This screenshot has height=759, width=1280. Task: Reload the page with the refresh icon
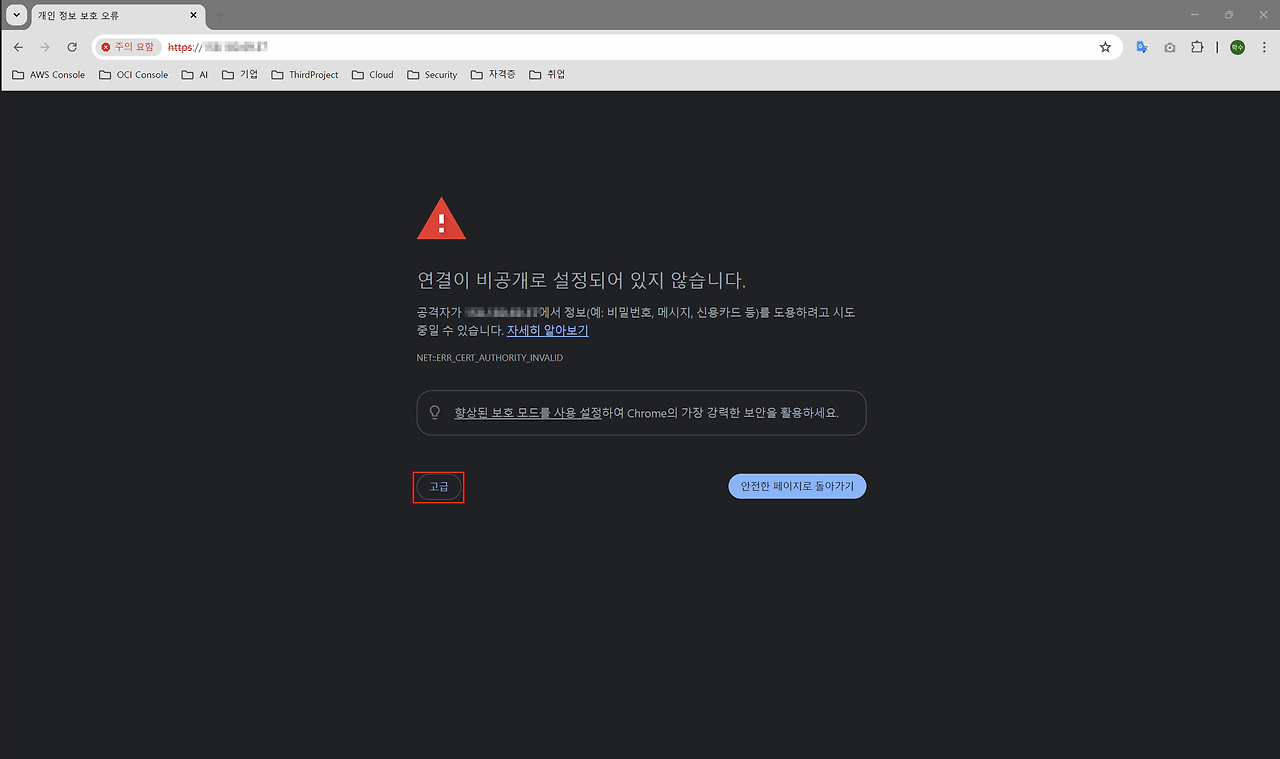(72, 47)
